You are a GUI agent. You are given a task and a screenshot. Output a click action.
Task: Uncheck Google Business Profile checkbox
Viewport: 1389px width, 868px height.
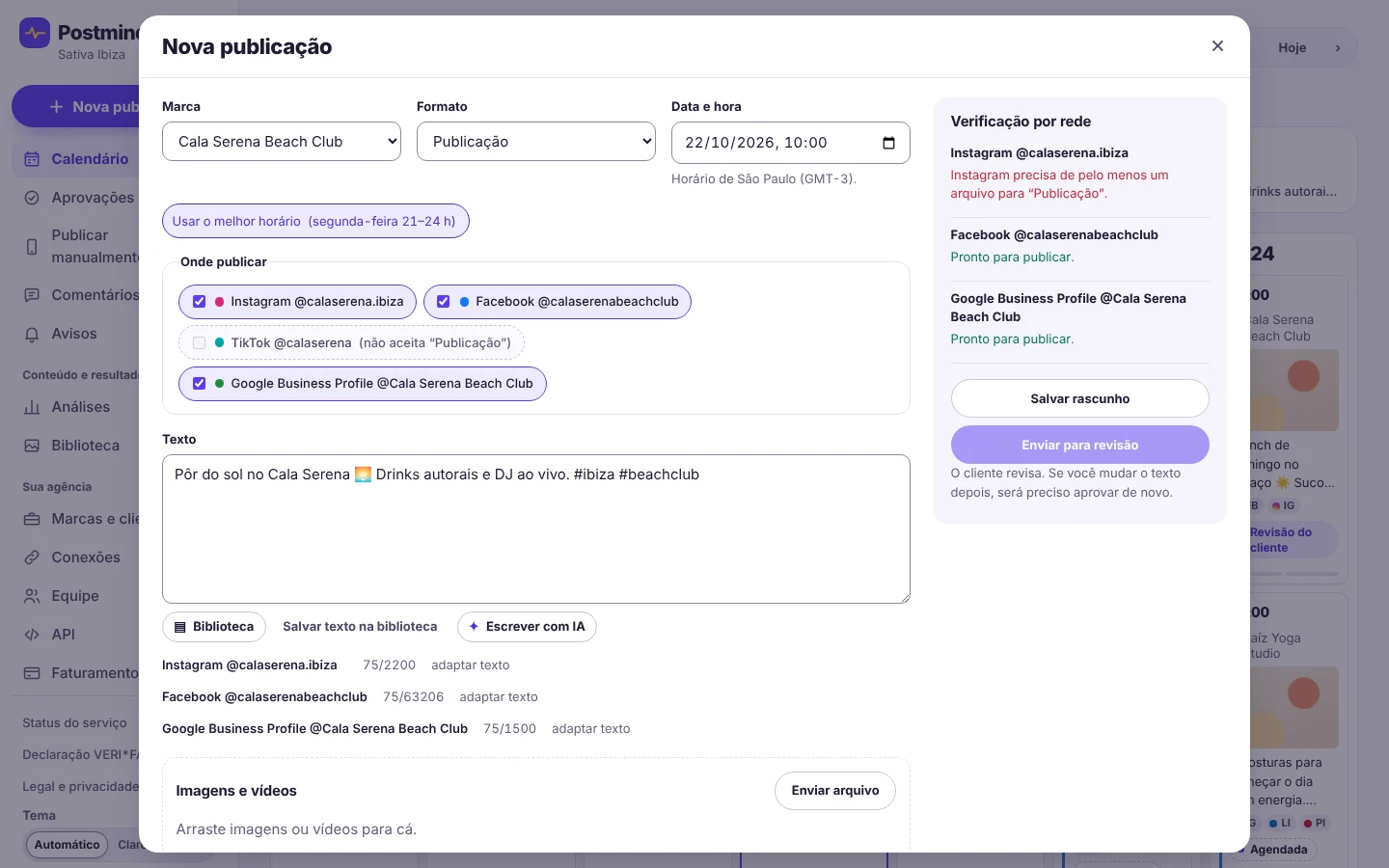click(199, 383)
